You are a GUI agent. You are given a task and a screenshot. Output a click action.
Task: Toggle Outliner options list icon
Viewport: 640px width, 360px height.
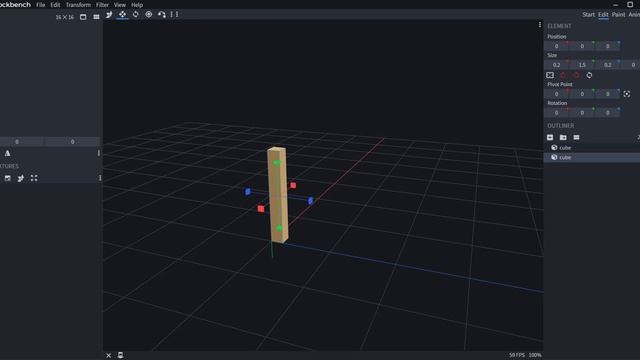pyautogui.click(x=576, y=137)
